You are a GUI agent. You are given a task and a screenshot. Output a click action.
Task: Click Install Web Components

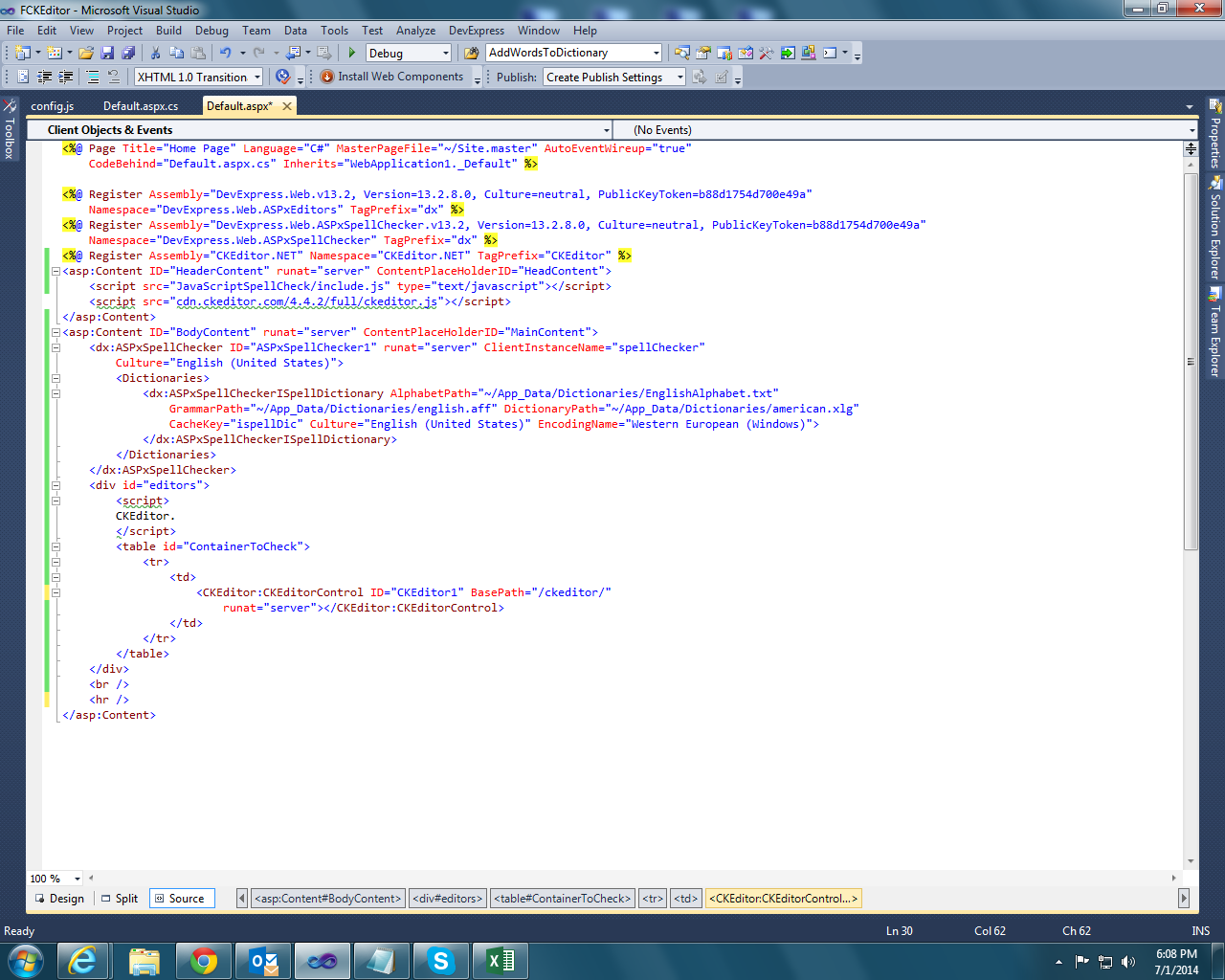pos(392,78)
